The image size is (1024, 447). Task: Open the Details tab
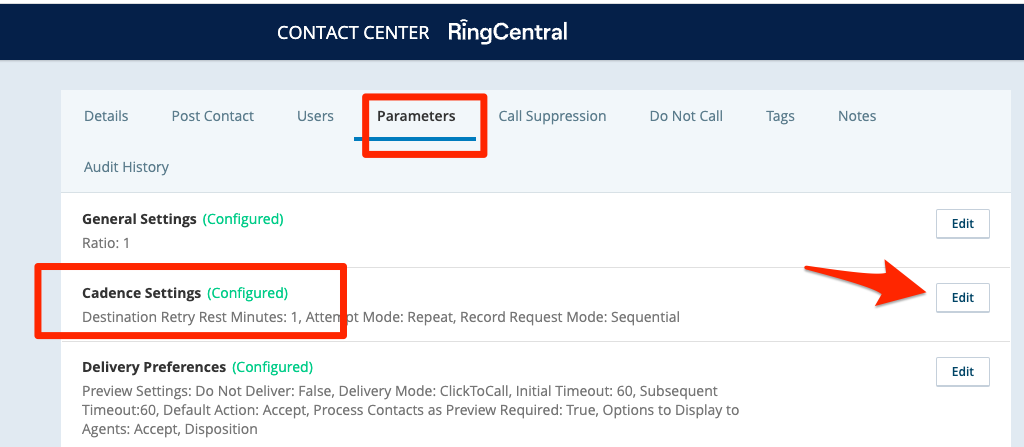106,116
